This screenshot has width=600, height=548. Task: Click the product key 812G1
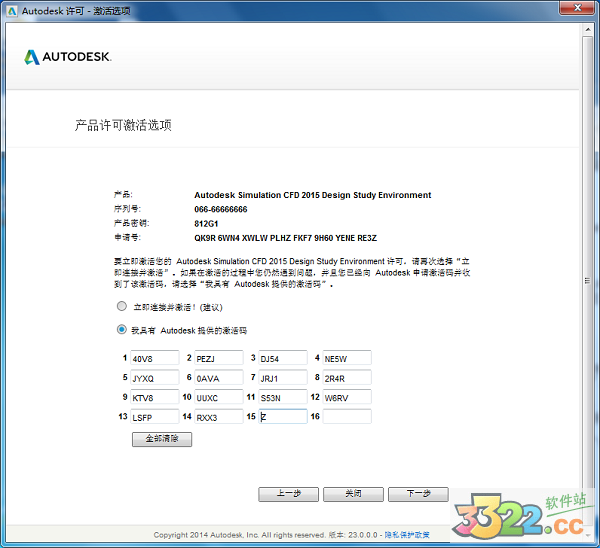pyautogui.click(x=206, y=223)
